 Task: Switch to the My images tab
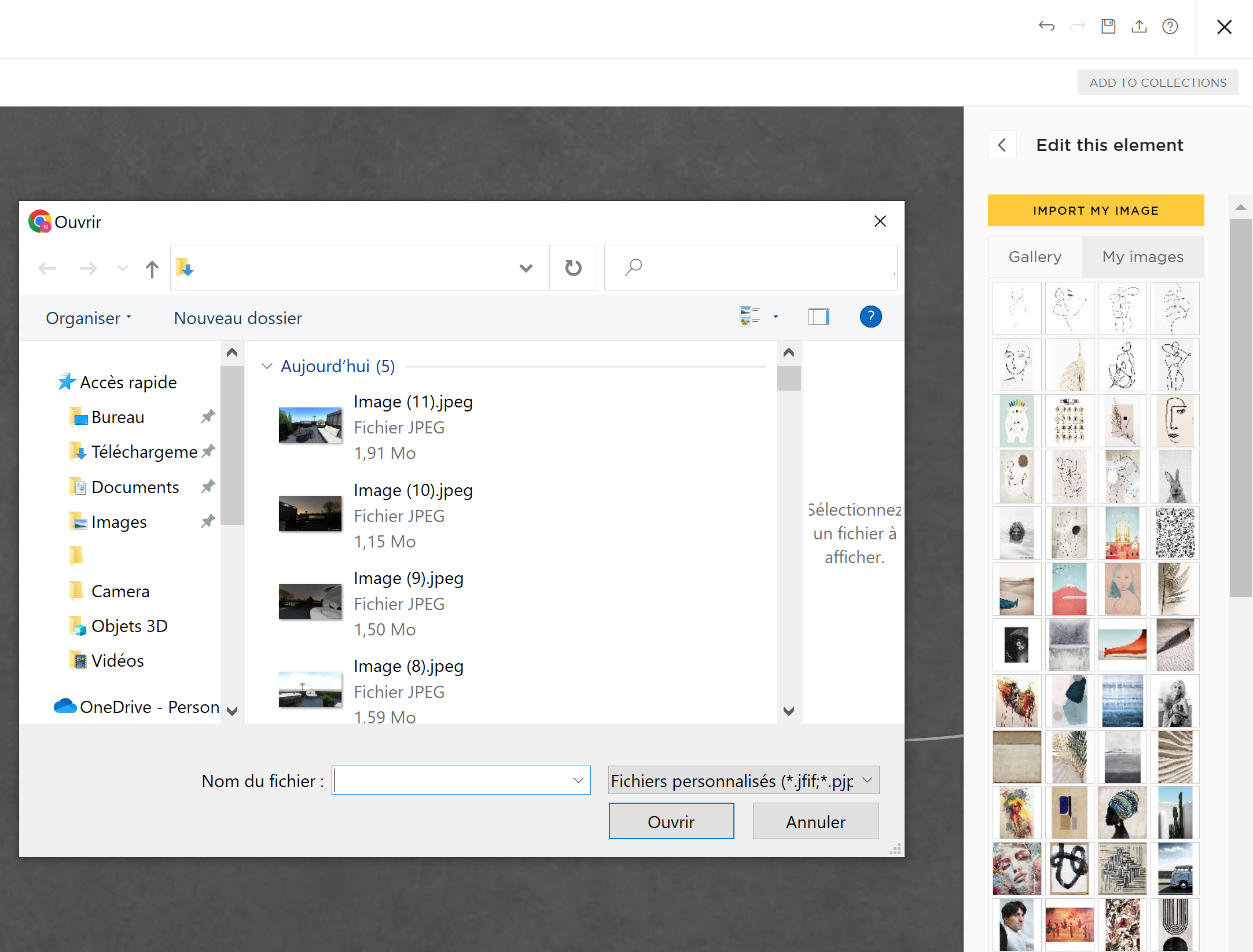(x=1142, y=256)
